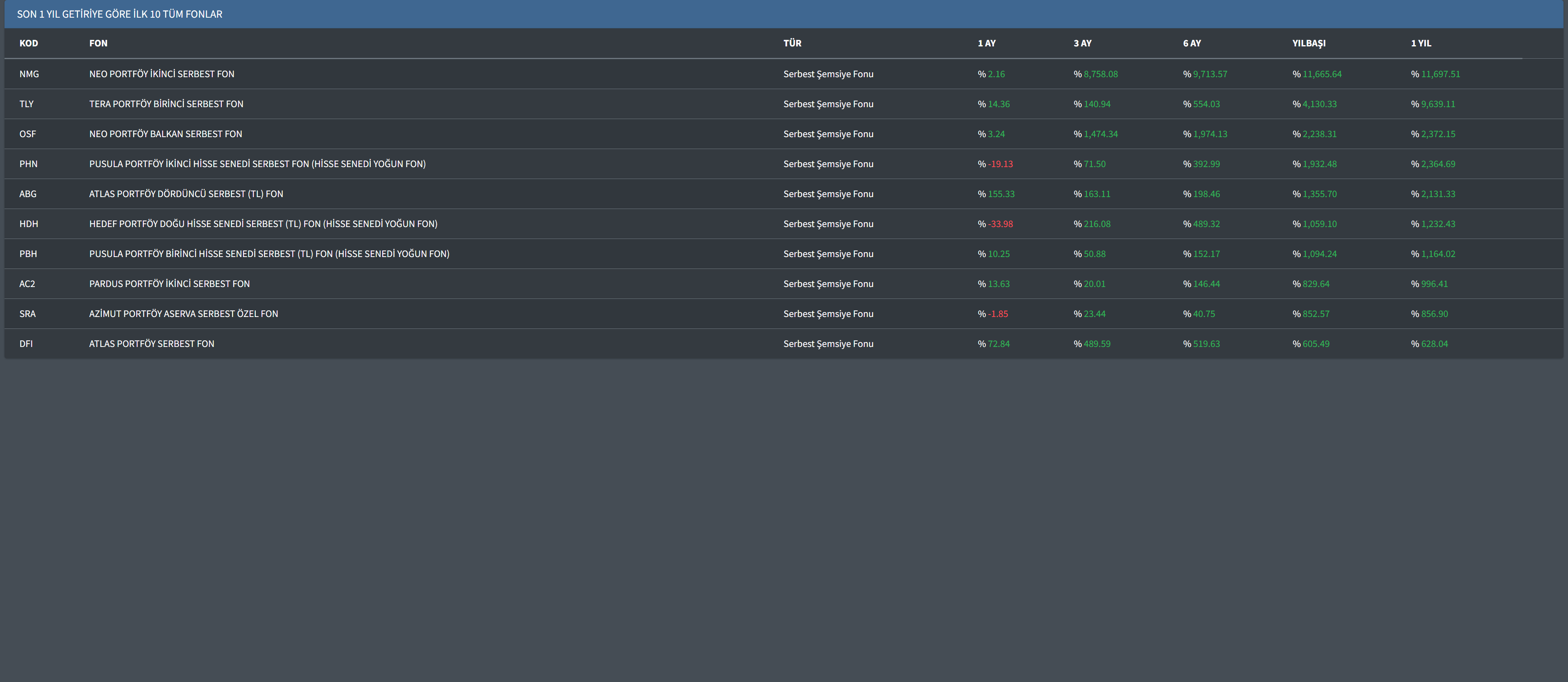Click ATLAS PORTFÖY SERBEST FON entry

coord(152,344)
